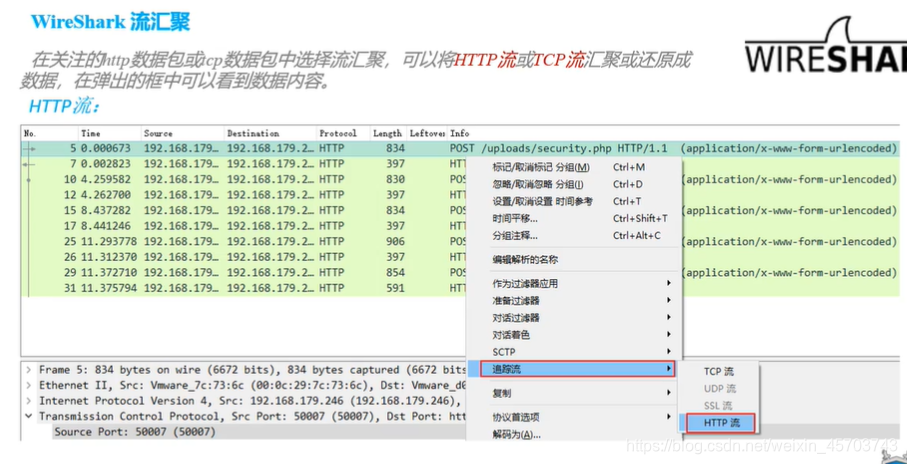Sort by the Info column header
Viewport: 907px width, 464px height.
tap(674, 134)
